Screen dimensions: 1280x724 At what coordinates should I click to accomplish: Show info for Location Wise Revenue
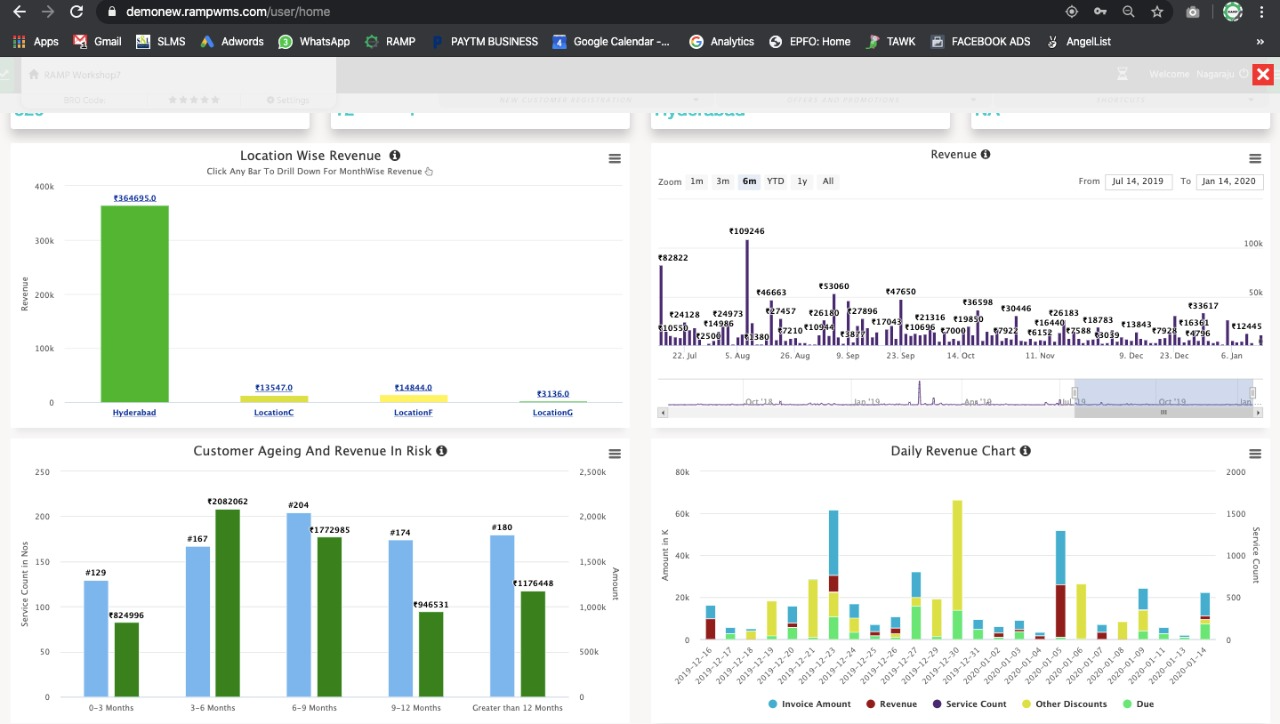(395, 156)
